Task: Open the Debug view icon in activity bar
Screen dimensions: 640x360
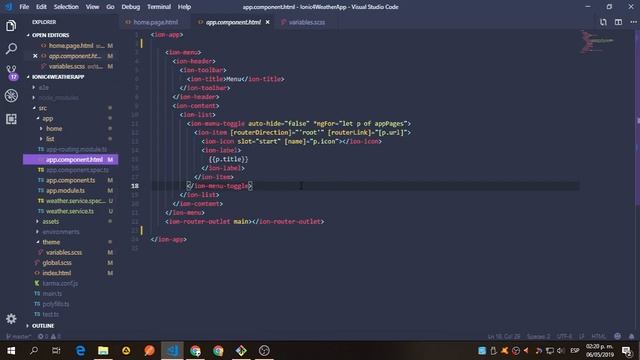Action: pyautogui.click(x=11, y=96)
